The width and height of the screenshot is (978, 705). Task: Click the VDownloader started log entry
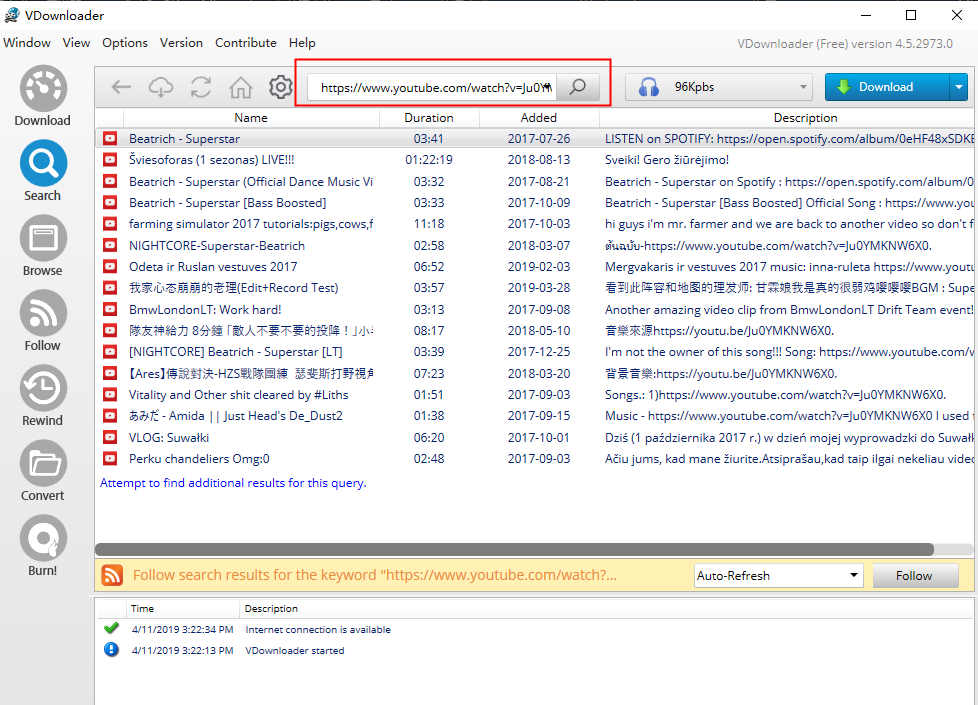294,650
